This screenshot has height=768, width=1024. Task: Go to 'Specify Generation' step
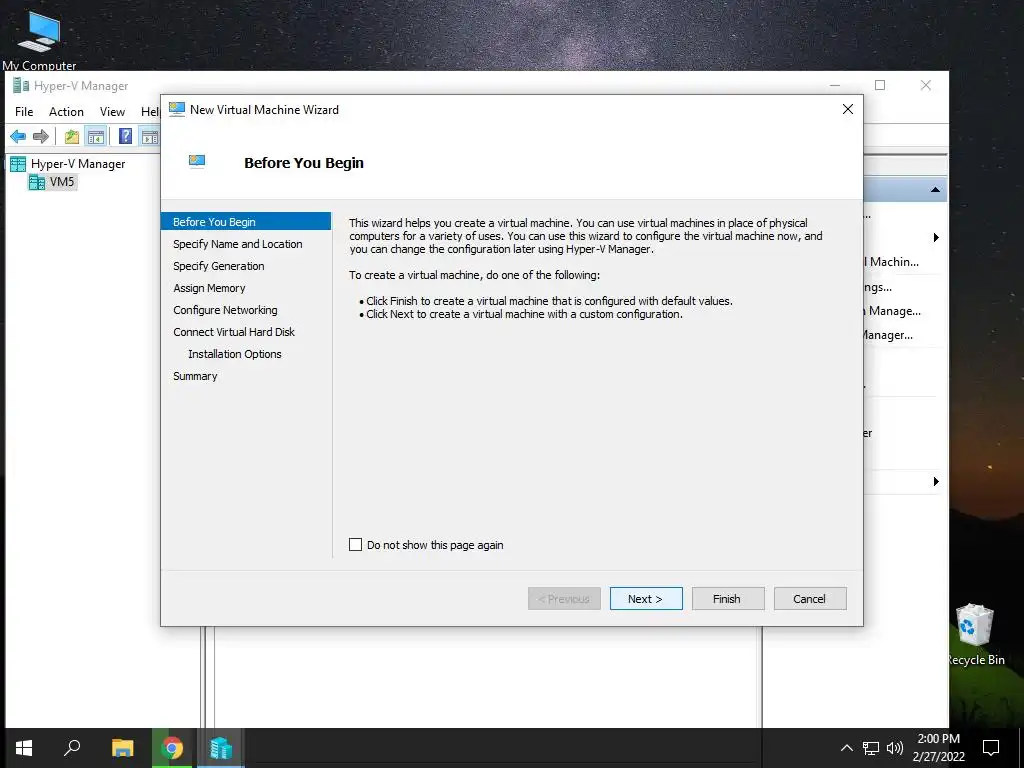click(x=219, y=266)
